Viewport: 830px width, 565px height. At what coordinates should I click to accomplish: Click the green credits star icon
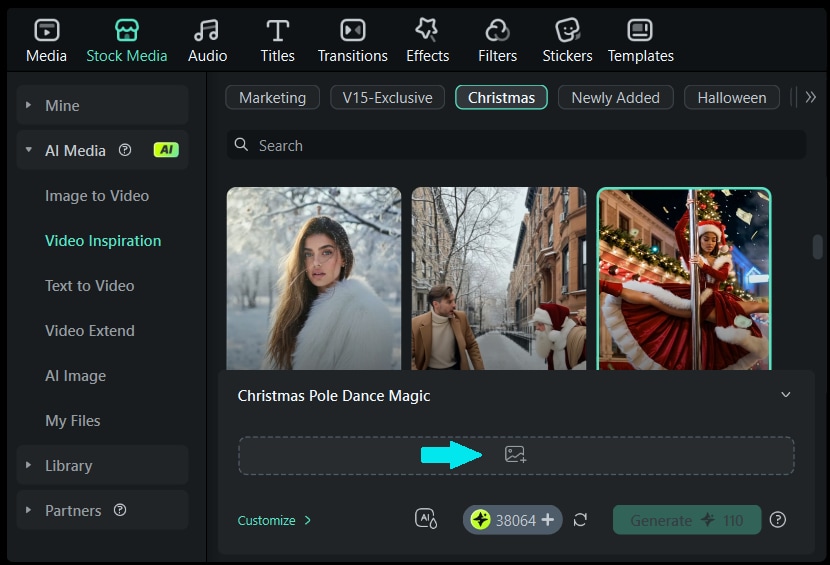(x=481, y=519)
